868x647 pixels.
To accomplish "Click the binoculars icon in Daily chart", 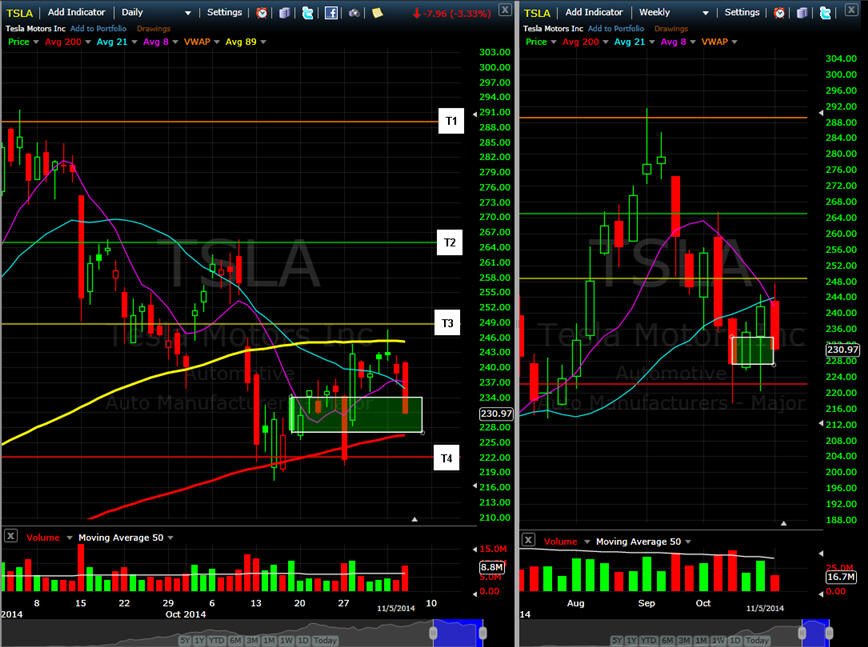I will tap(354, 13).
